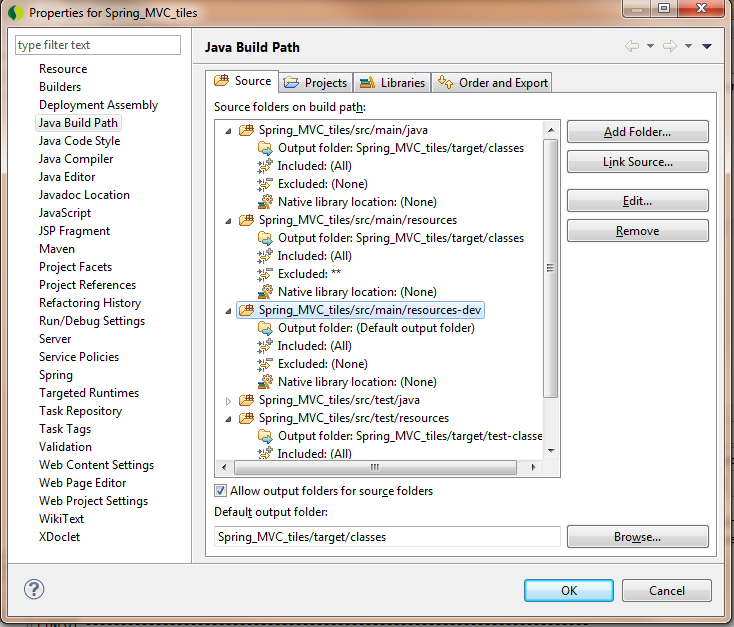The width and height of the screenshot is (734, 627).
Task: Click source folder icon for src/test/resources
Action: pyautogui.click(x=246, y=418)
